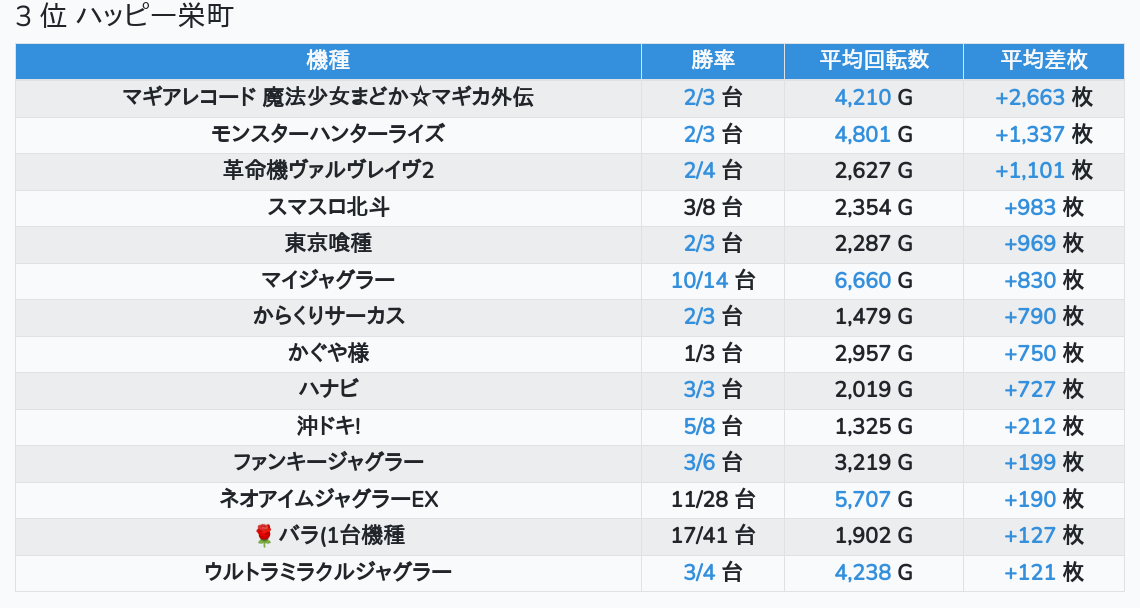Click the 沖ドキ! machine name
The image size is (1140, 608).
328,426
